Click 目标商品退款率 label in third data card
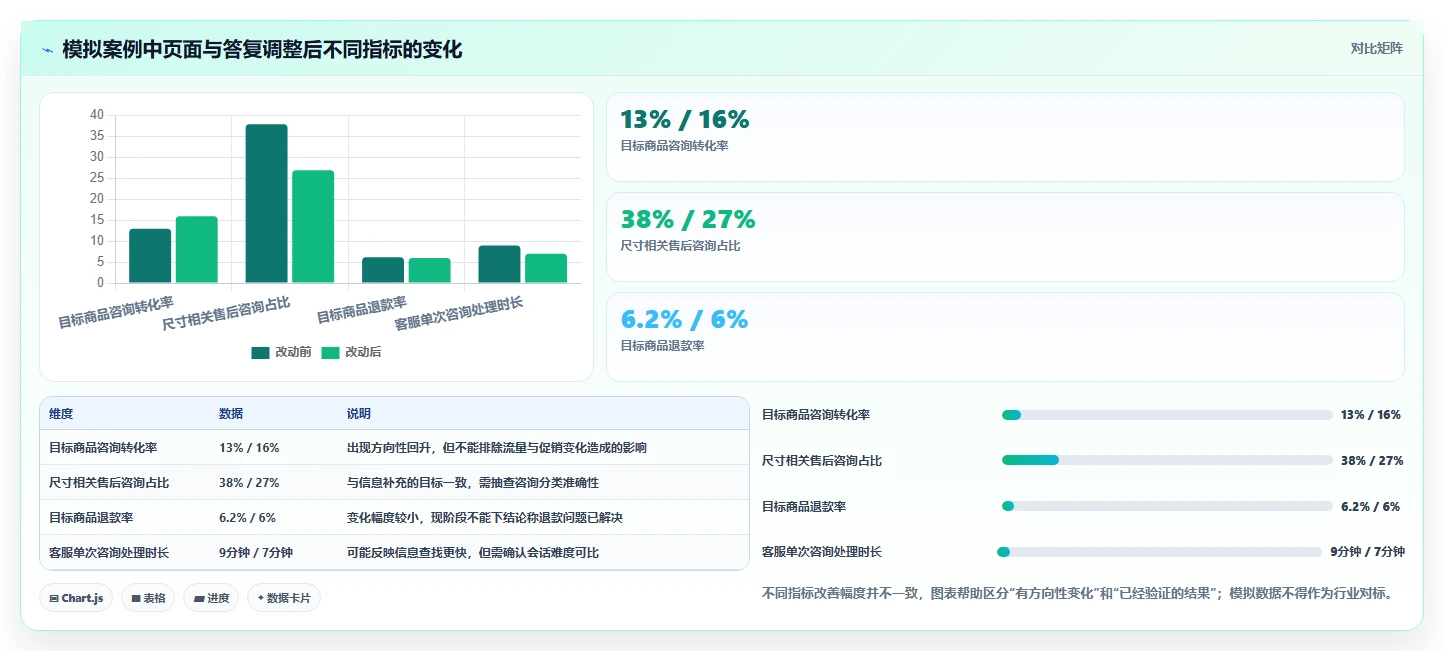Screen dimensions: 1444x651 (662, 346)
